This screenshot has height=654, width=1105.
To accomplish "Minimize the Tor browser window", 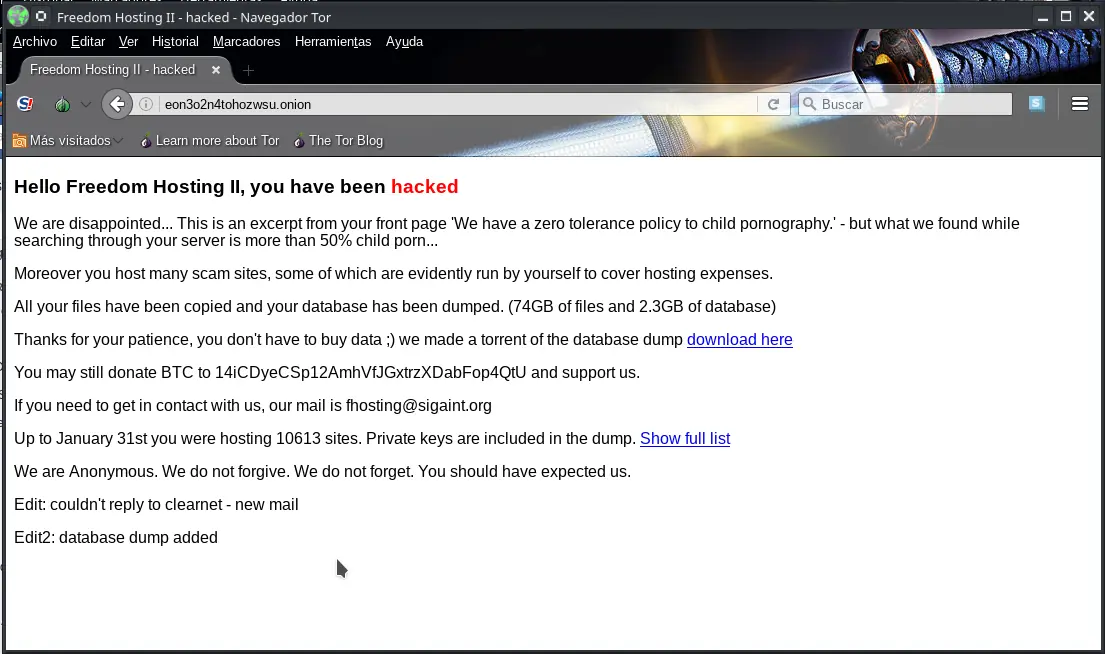I will (x=1043, y=17).
